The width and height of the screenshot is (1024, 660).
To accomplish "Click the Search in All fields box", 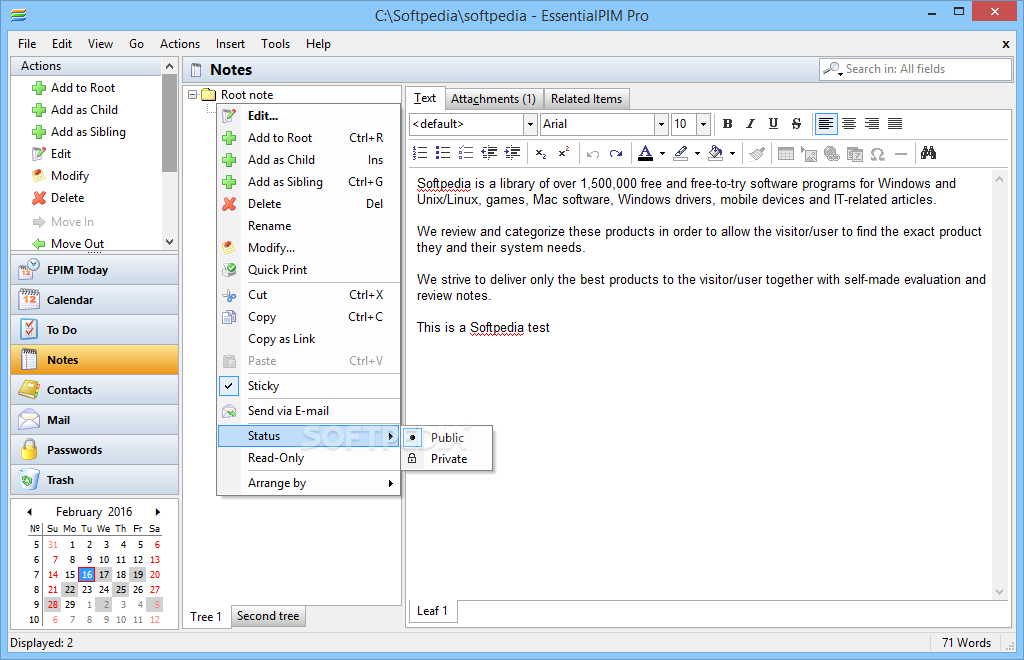I will point(916,69).
